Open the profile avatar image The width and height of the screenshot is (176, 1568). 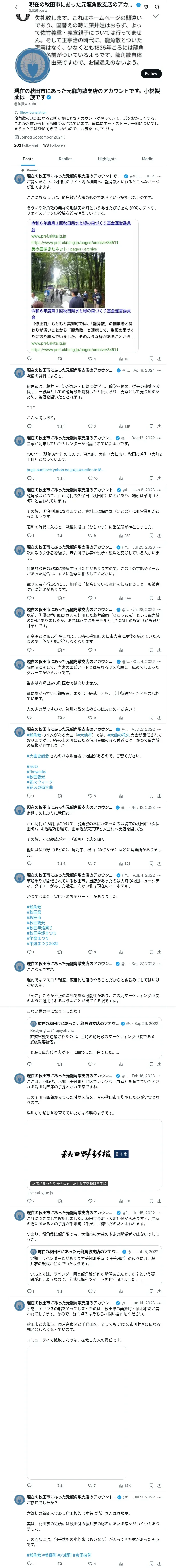point(32,66)
